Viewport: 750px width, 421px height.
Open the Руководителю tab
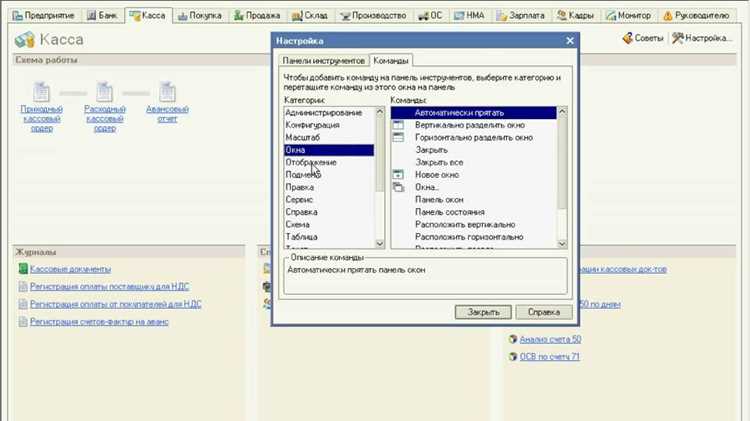point(696,15)
